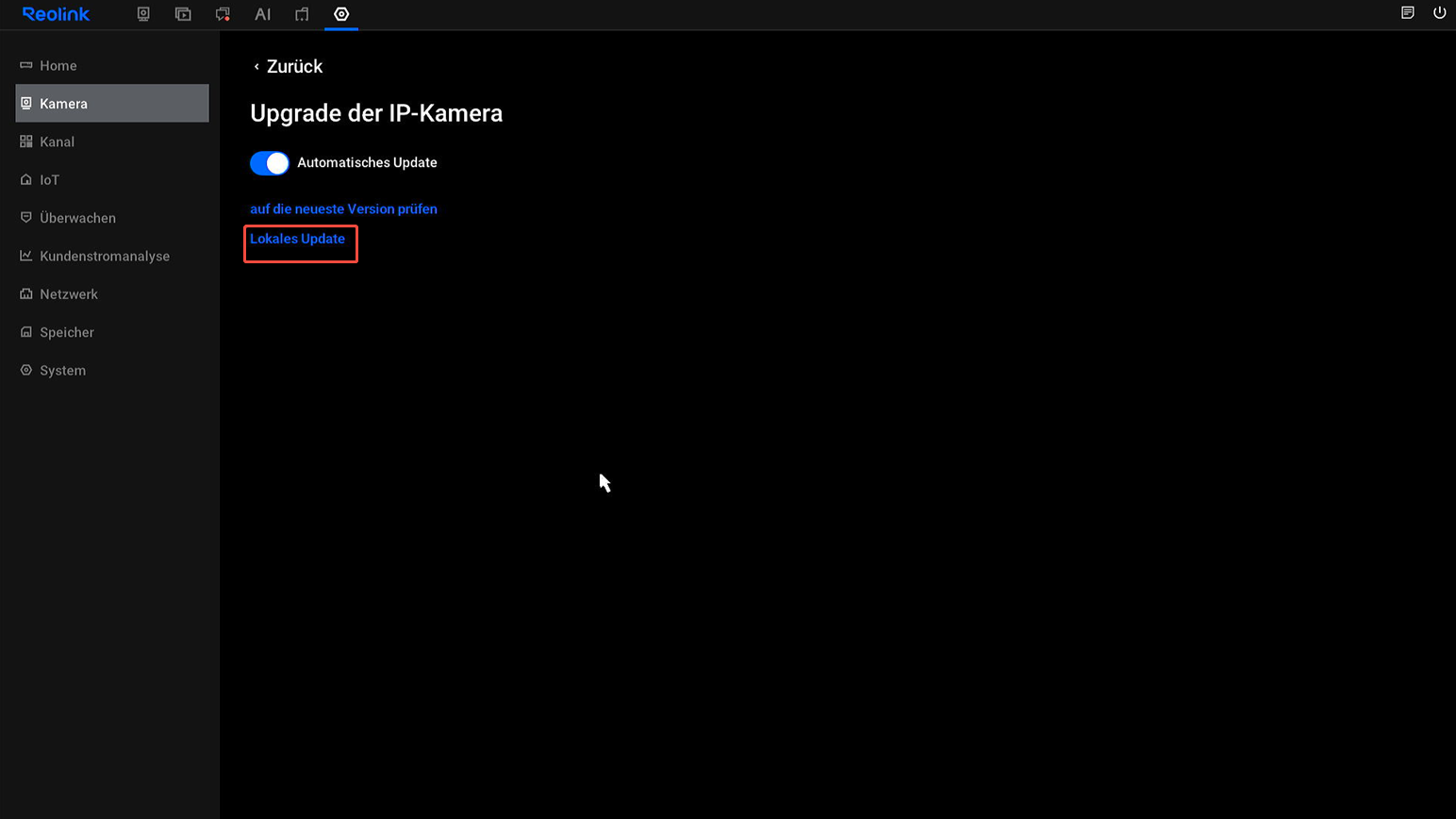The height and width of the screenshot is (819, 1456).
Task: Select the settings gear icon in top bar
Action: pyautogui.click(x=341, y=14)
